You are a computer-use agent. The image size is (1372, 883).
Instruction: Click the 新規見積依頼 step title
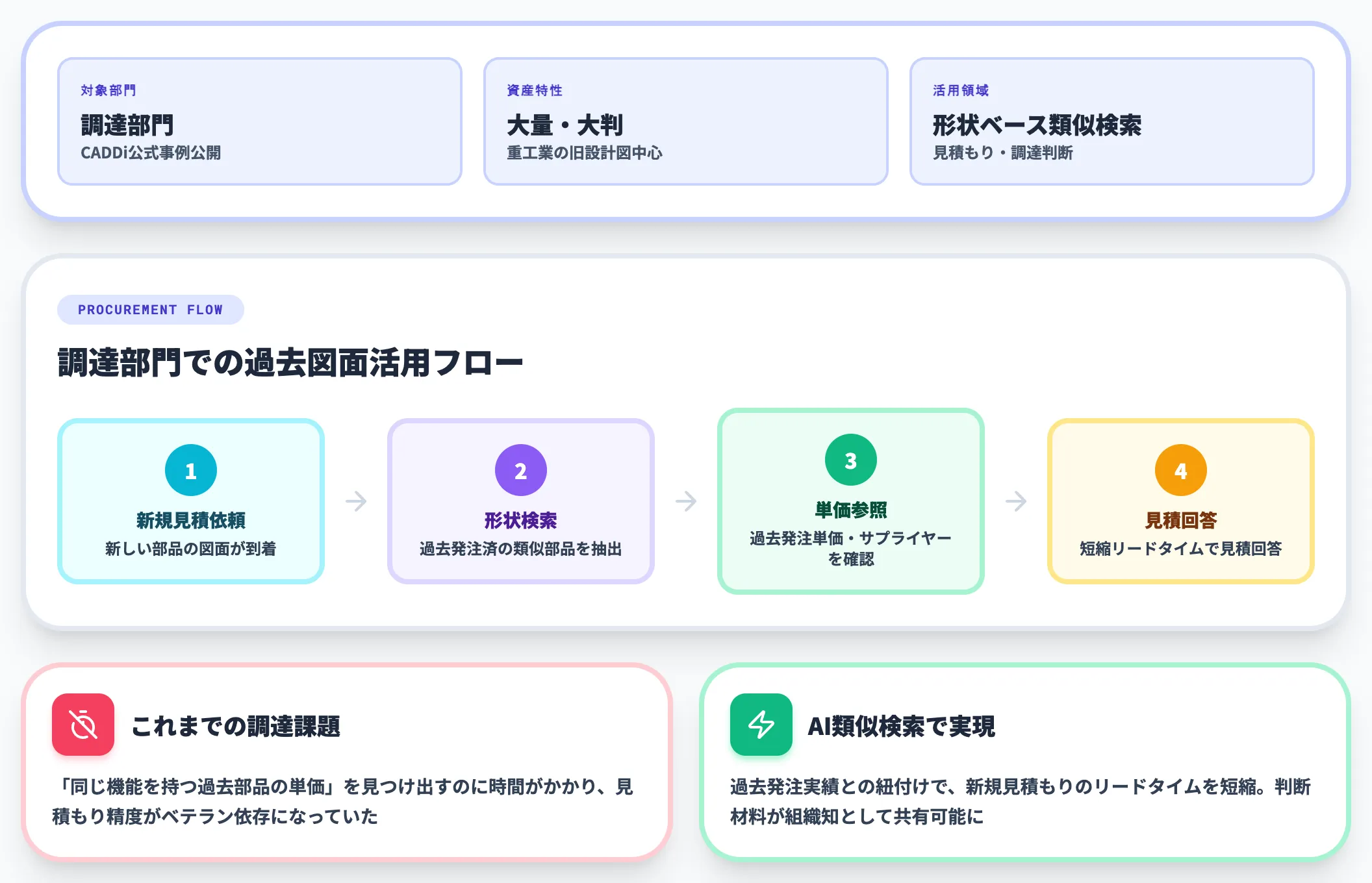click(x=191, y=520)
